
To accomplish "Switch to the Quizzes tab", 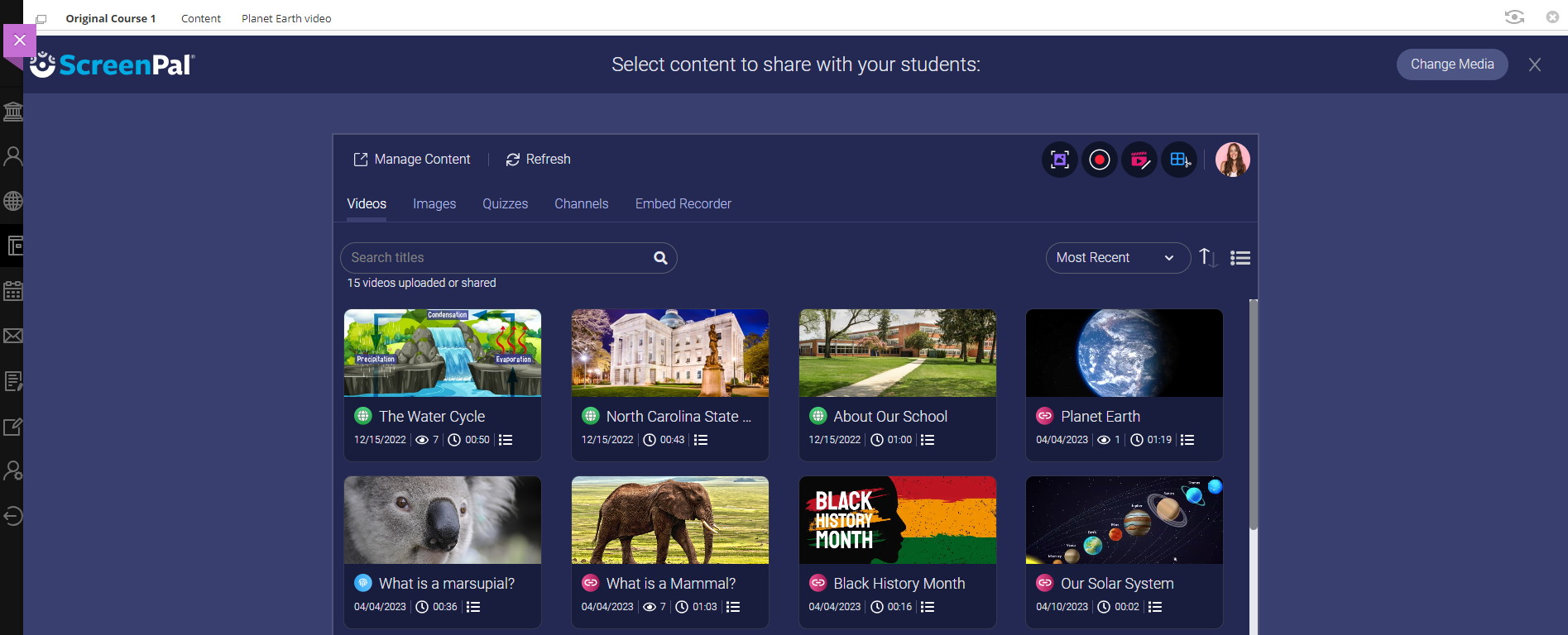I will tap(505, 204).
